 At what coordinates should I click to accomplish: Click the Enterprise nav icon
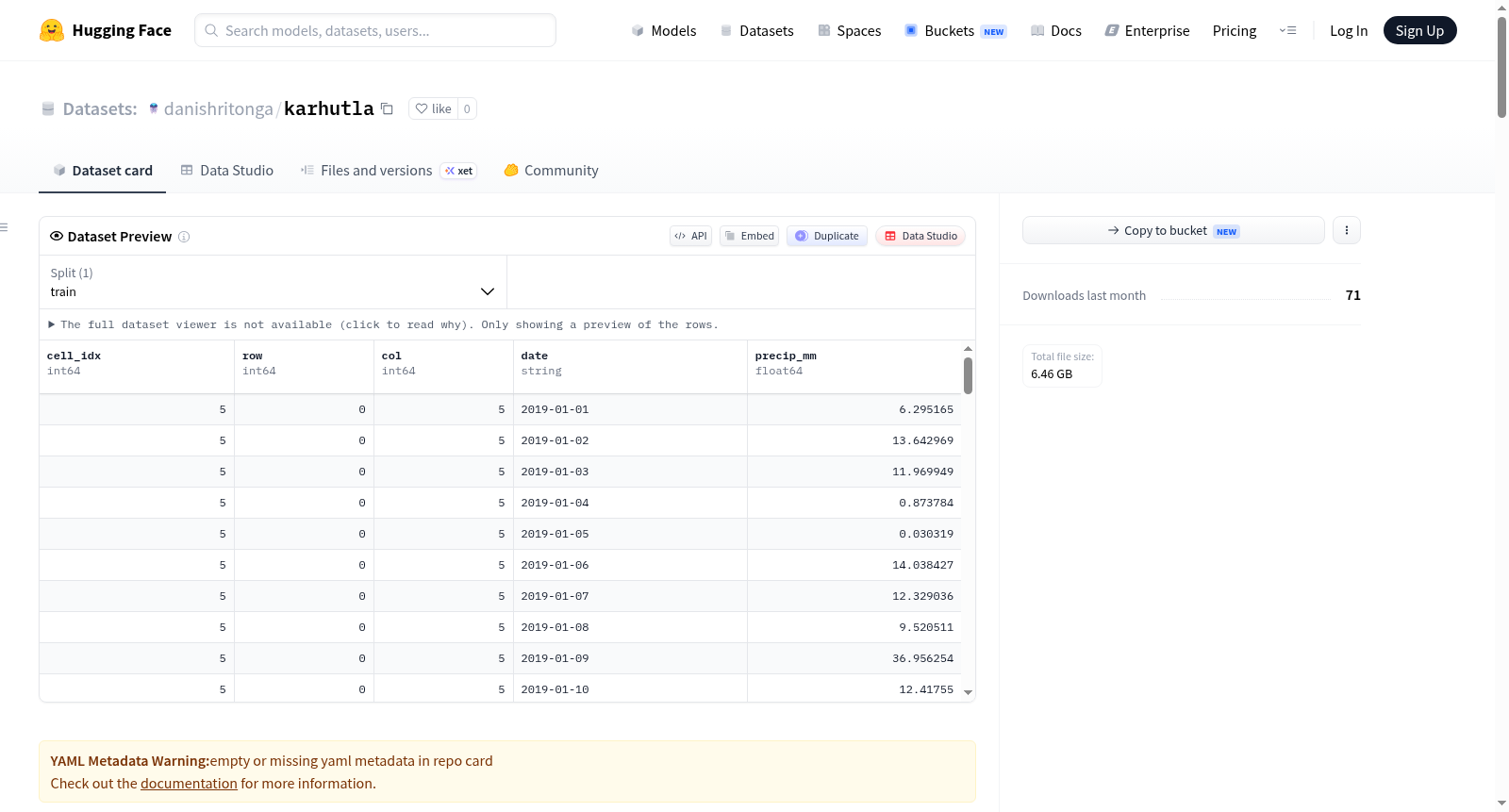[x=1112, y=30]
